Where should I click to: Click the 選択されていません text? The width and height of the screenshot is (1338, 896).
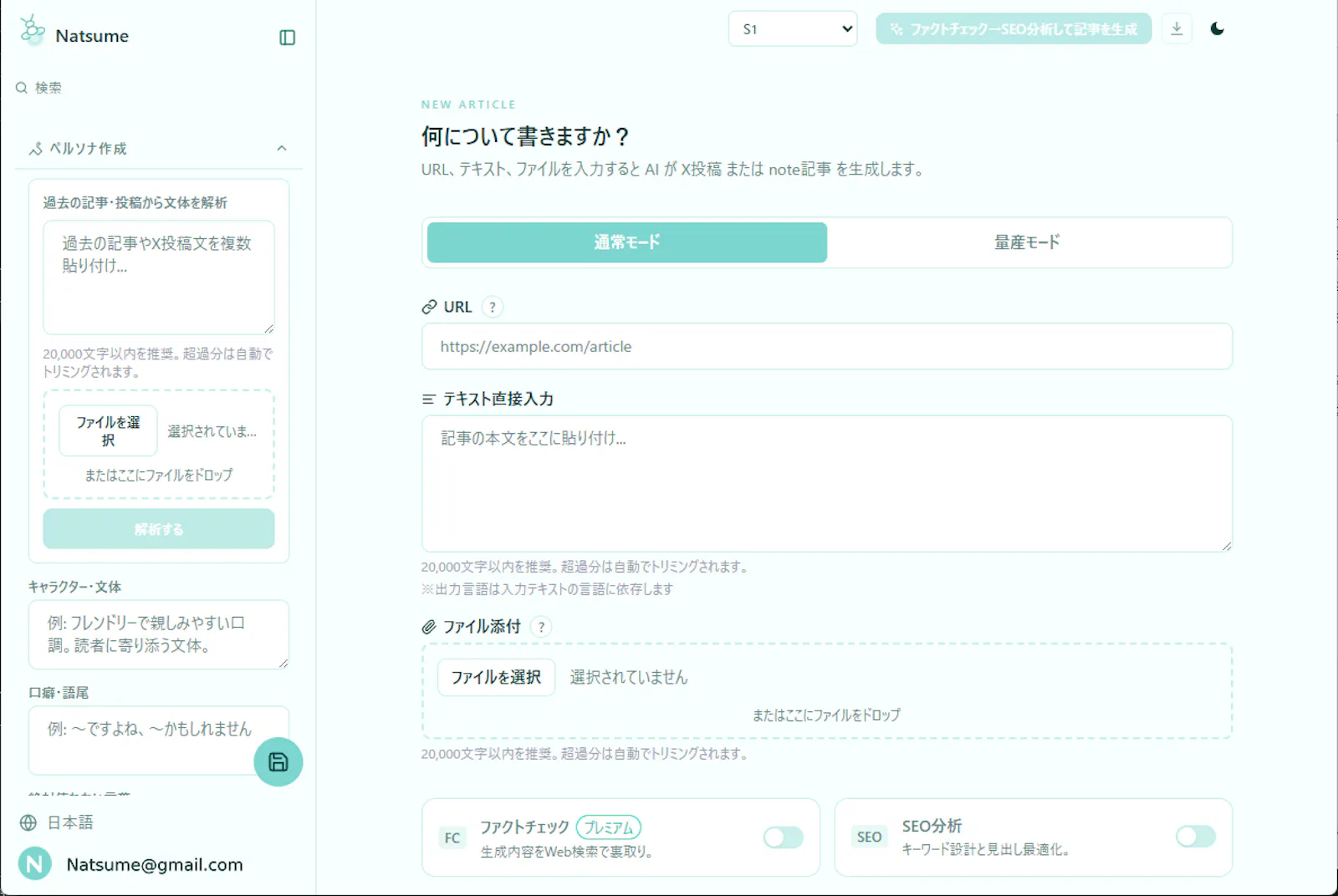point(629,677)
